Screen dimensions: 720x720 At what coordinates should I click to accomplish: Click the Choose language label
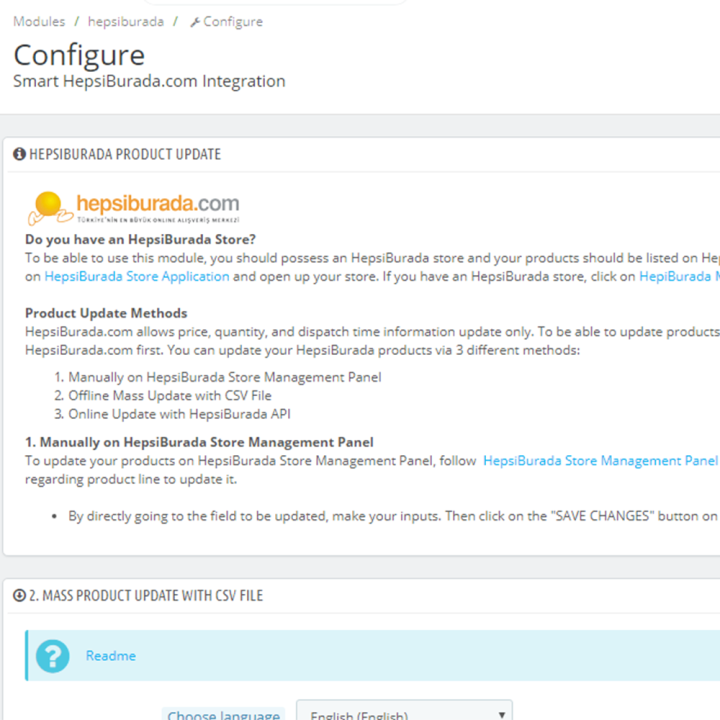click(224, 714)
